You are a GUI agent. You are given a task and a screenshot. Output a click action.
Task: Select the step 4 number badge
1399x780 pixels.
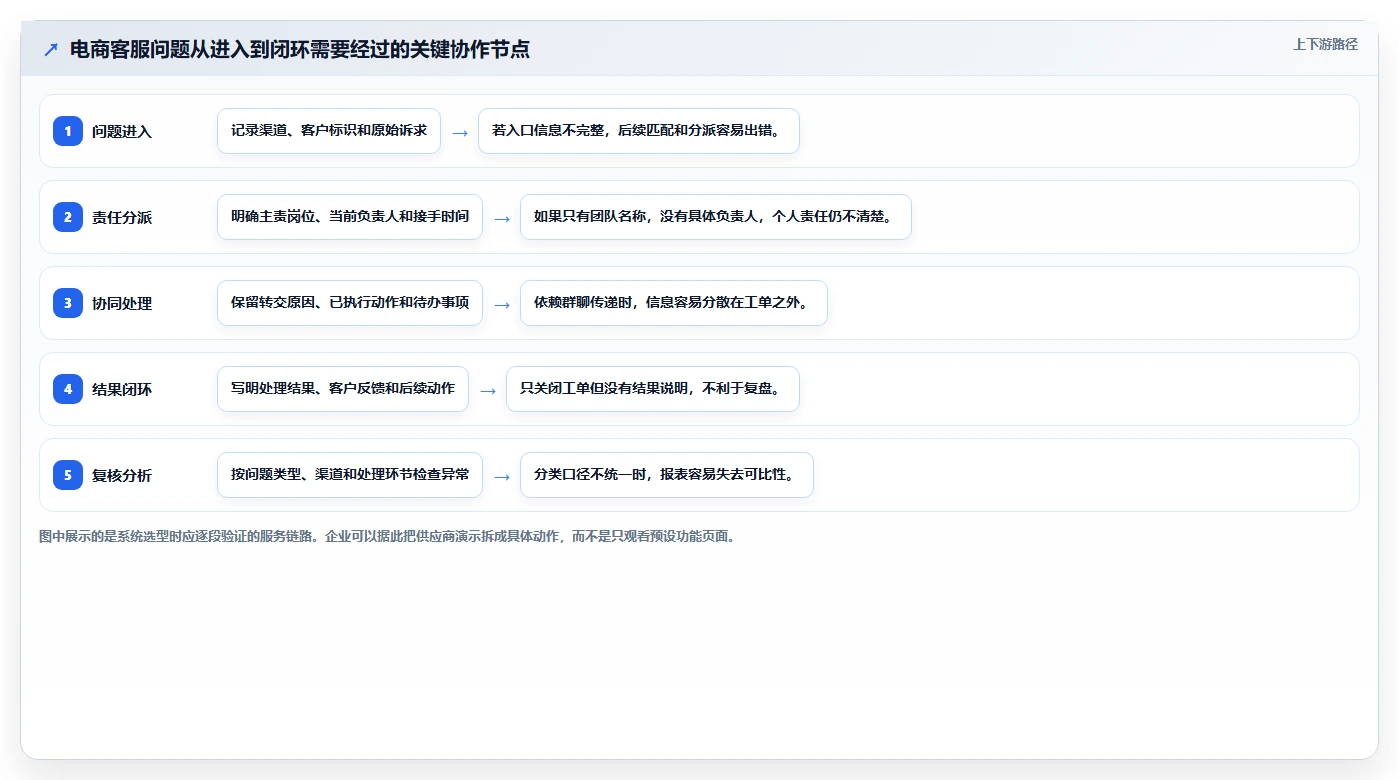[68, 389]
